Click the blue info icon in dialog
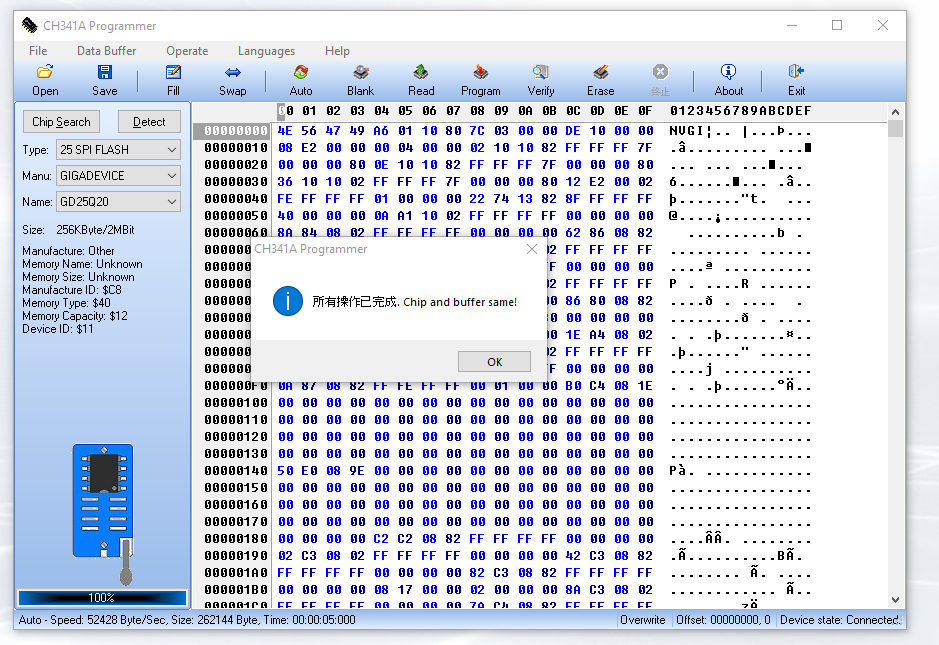Screen dimensions: 939x645 point(287,301)
